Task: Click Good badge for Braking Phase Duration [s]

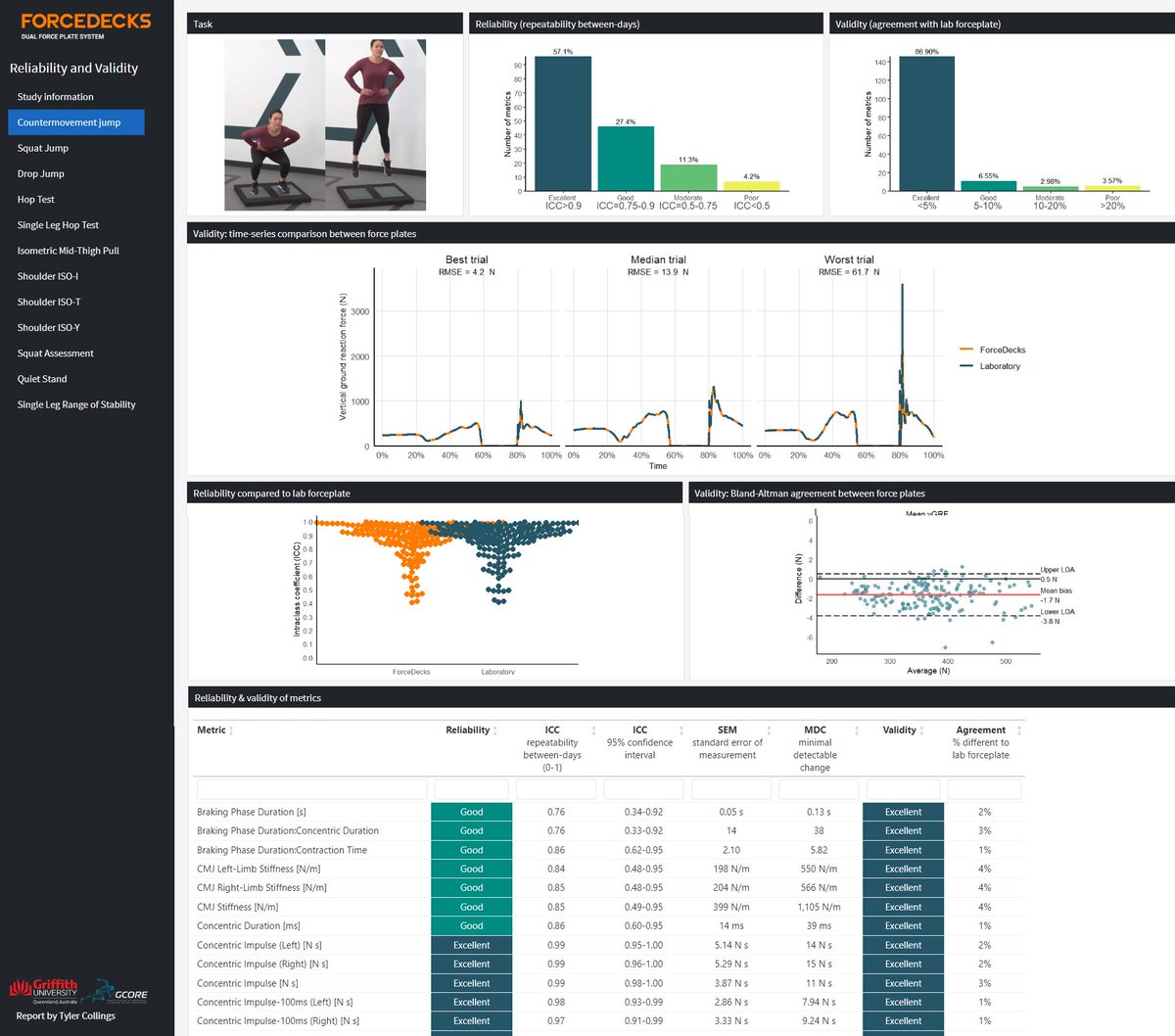Action: click(x=471, y=812)
